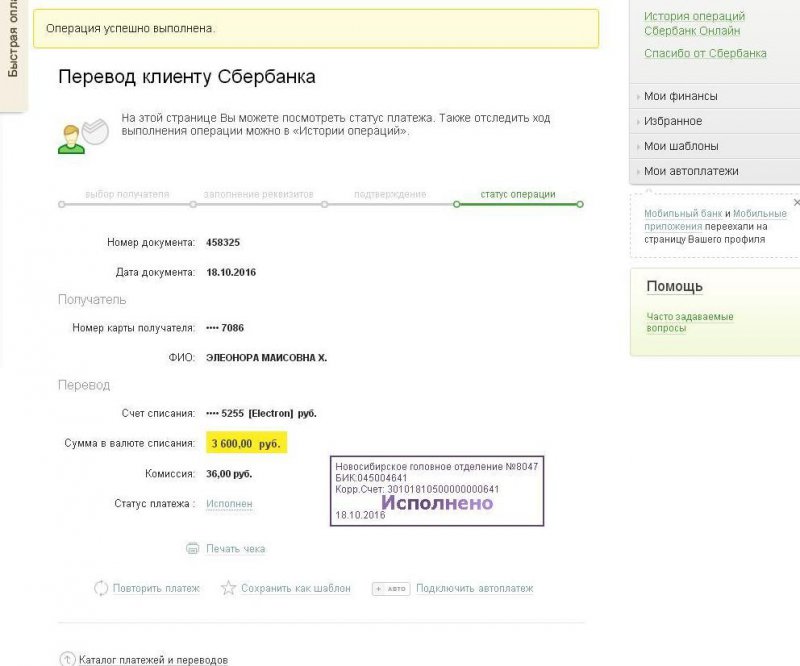This screenshot has height=666, width=800.
Task: Click the up-arrow icon beside Каталог платежей
Action: 67,659
